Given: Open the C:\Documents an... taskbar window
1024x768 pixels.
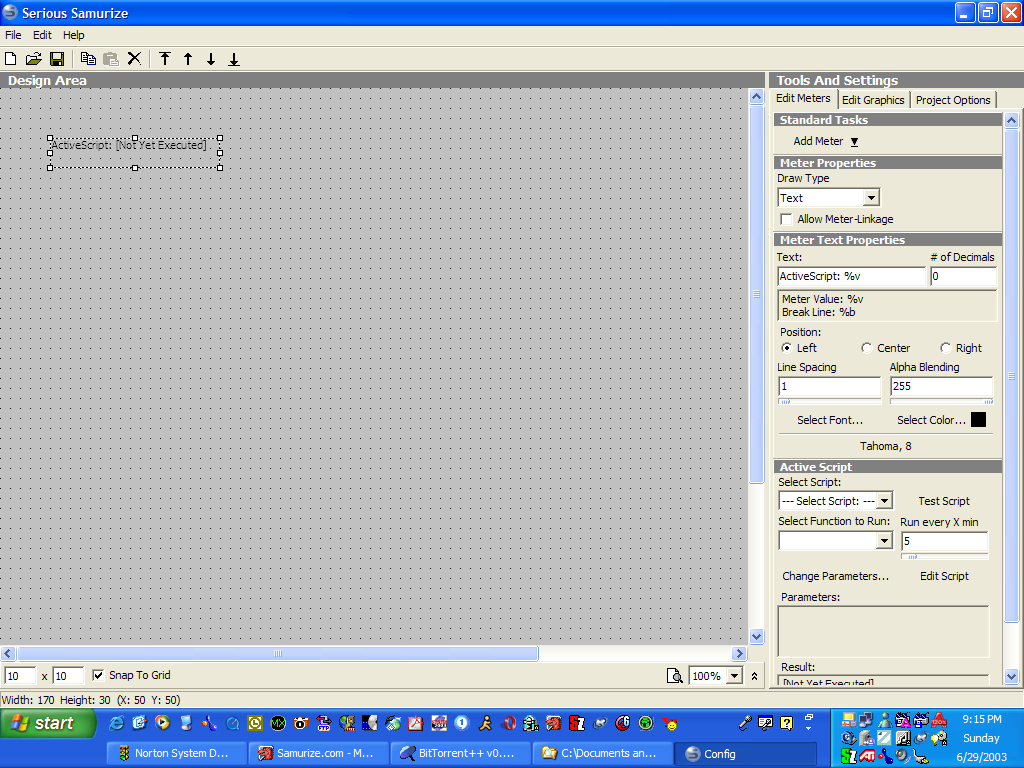Looking at the screenshot, I should 603,753.
